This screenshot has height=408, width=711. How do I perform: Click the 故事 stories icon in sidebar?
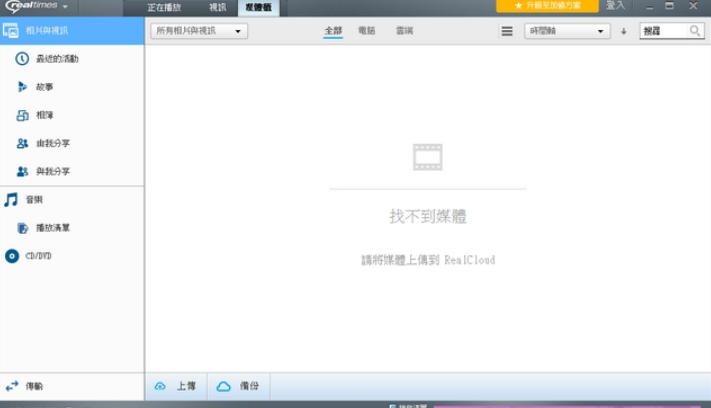point(22,87)
